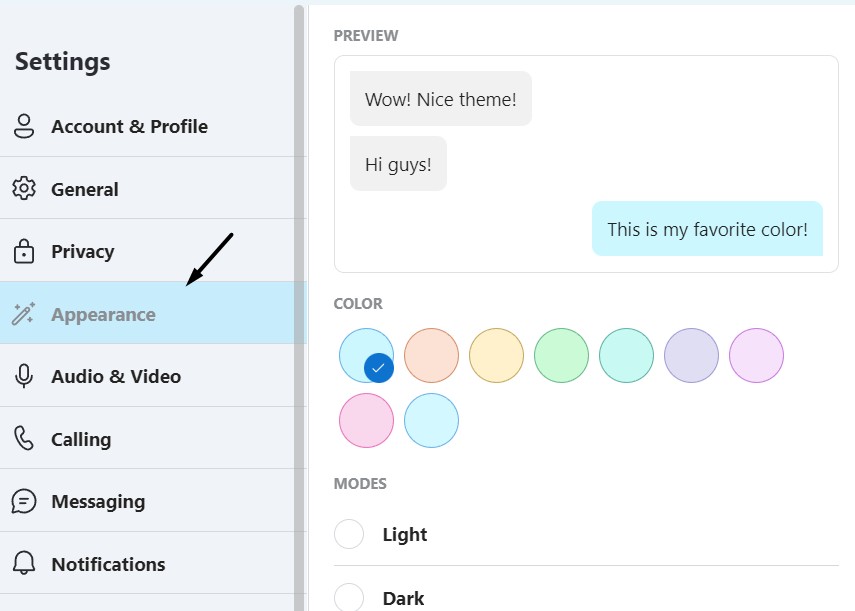This screenshot has height=611, width=855.
Task: Click the Messaging chat bubble icon
Action: pyautogui.click(x=24, y=501)
